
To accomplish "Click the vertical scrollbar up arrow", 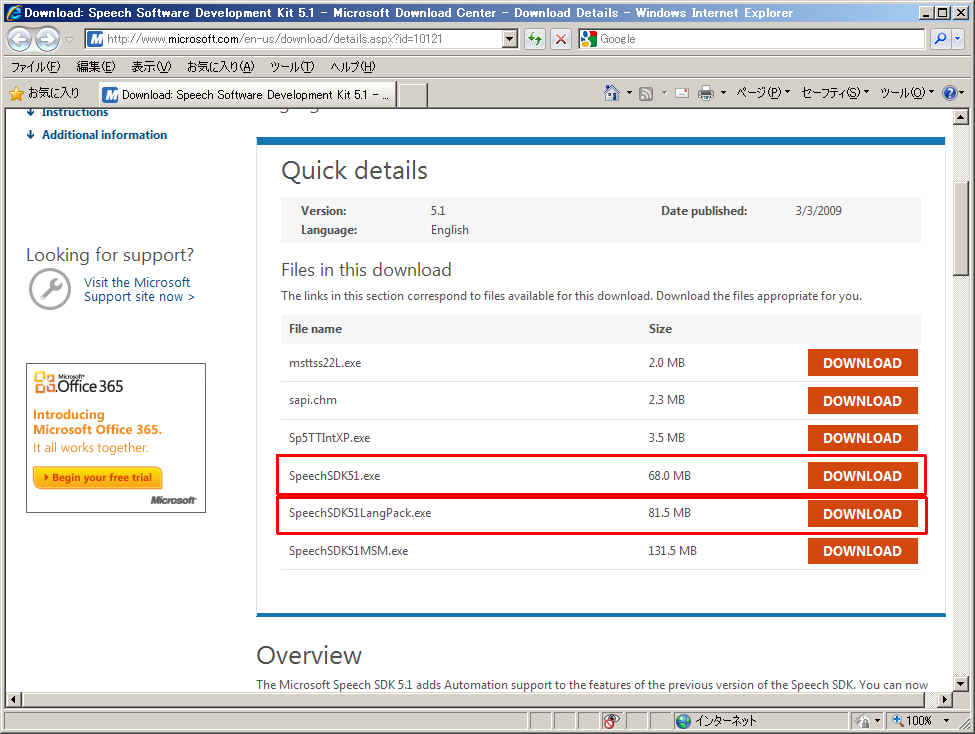I will coord(961,117).
